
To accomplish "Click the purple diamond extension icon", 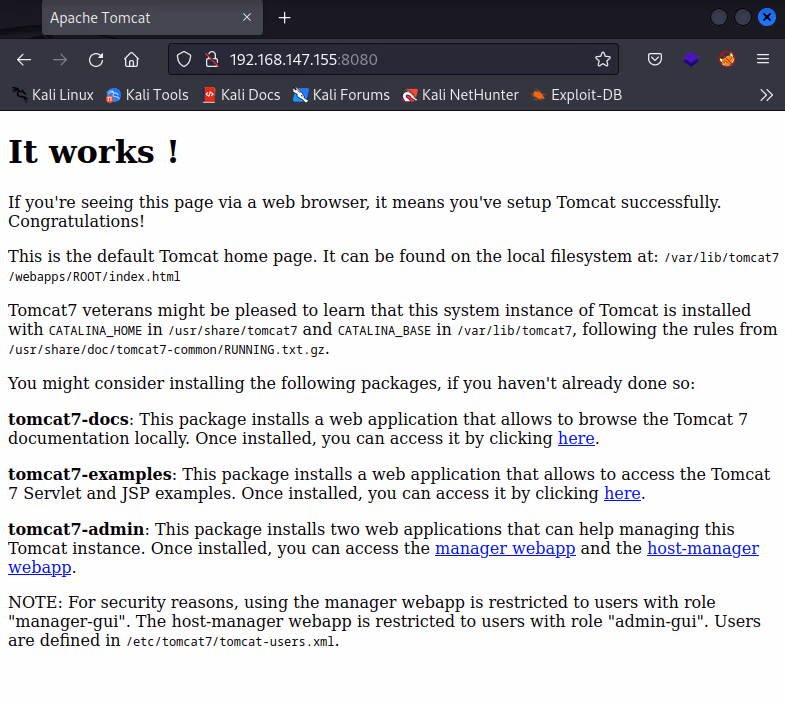I will click(x=691, y=60).
